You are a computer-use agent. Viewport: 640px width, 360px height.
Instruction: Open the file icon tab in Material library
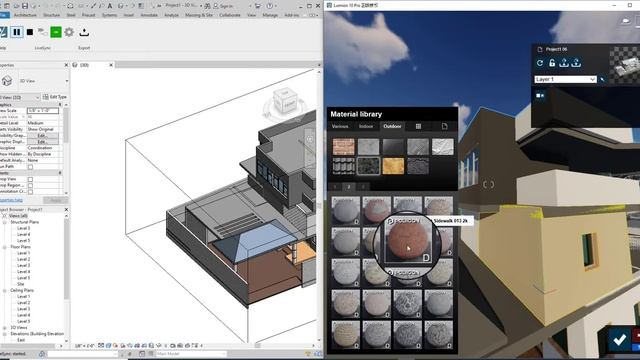click(x=444, y=127)
